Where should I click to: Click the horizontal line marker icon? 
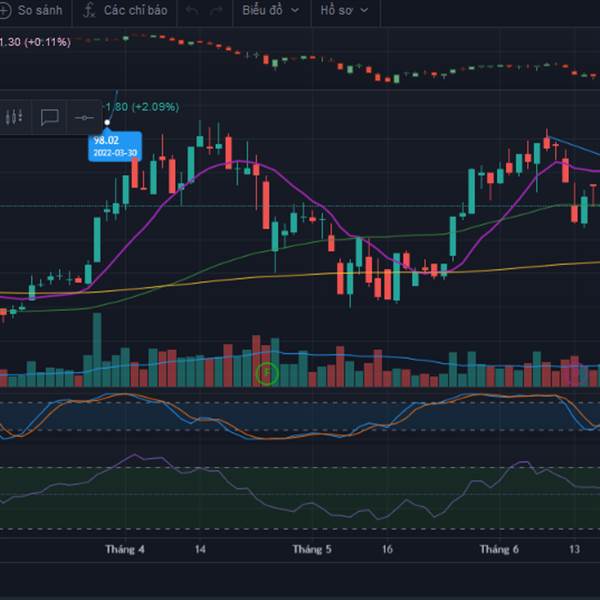click(84, 117)
